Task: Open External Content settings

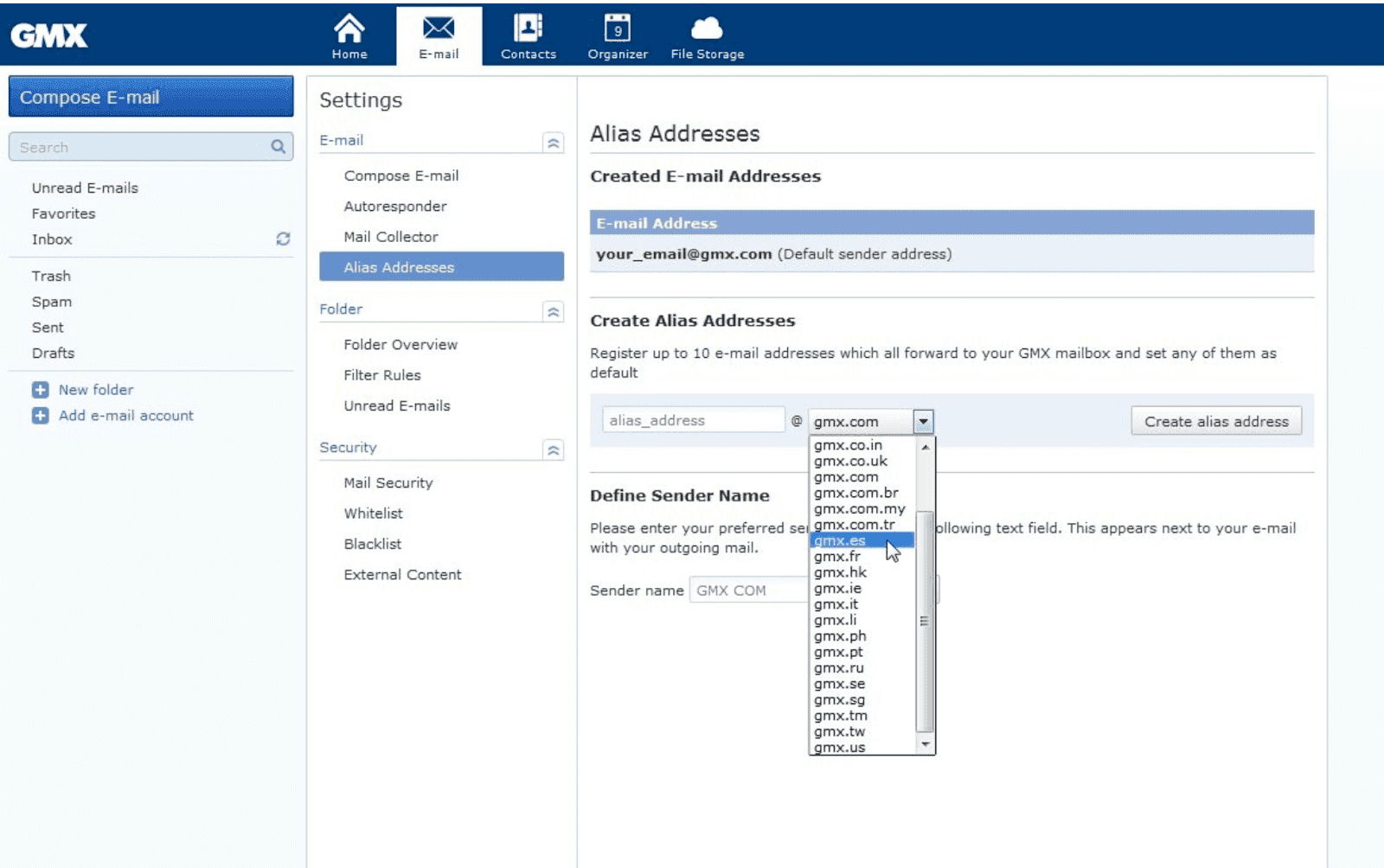Action: pyautogui.click(x=402, y=575)
